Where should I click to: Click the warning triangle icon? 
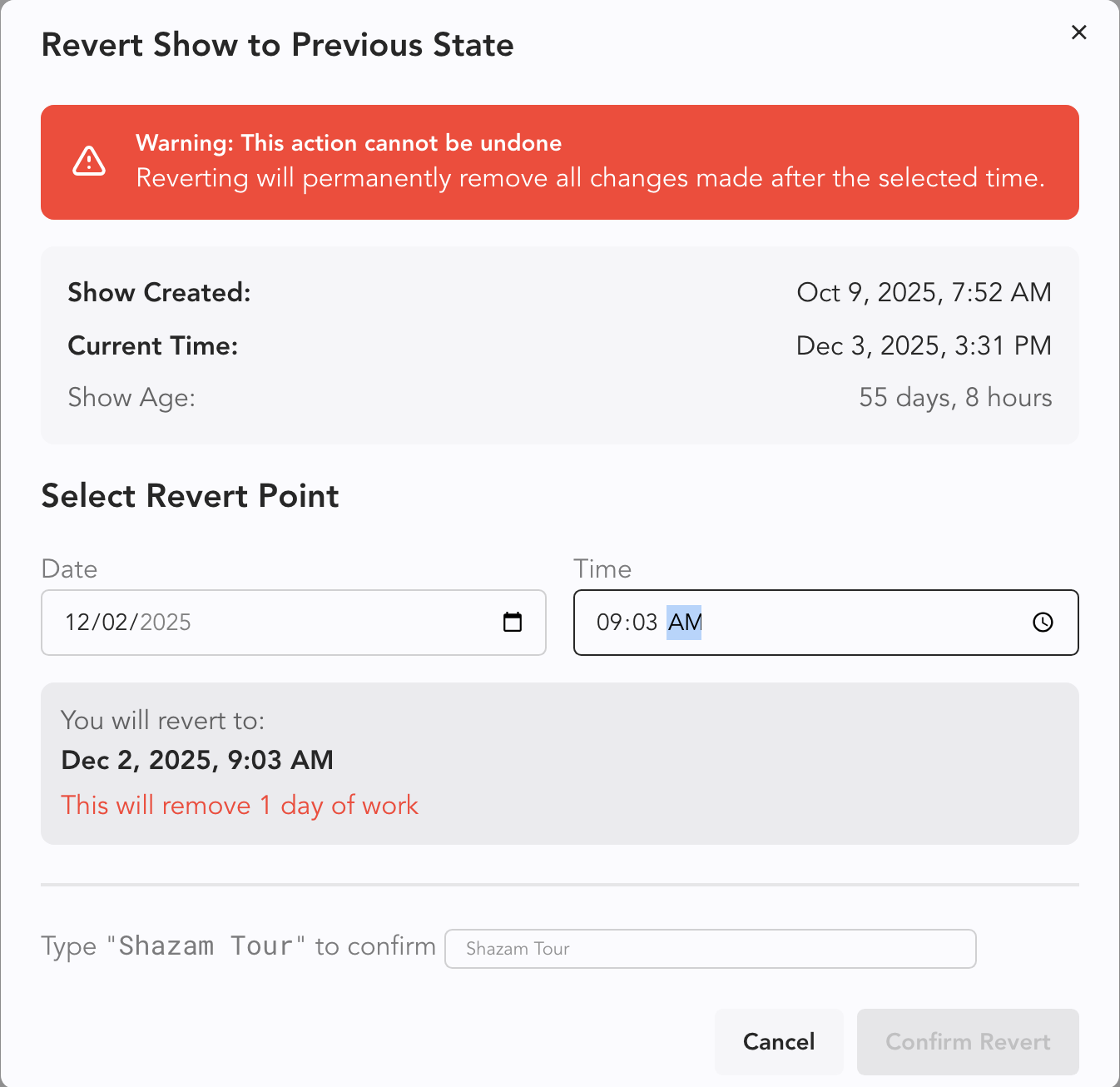point(89,161)
